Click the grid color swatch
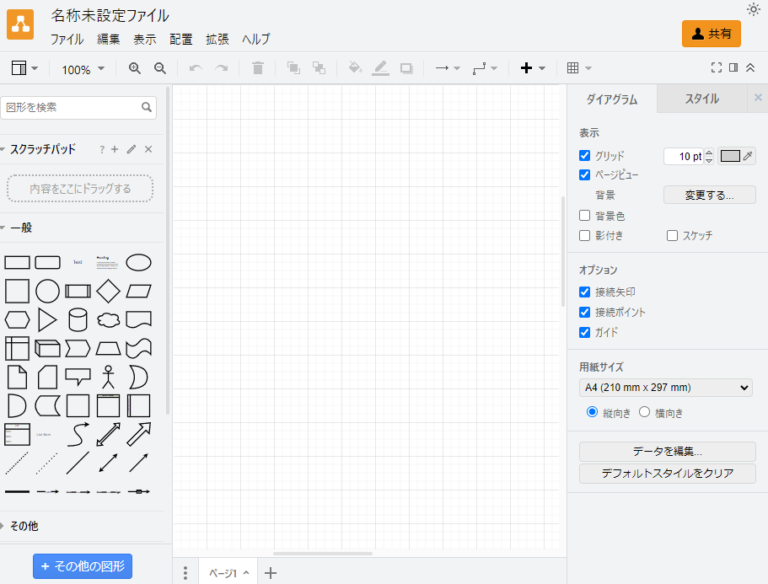The height and width of the screenshot is (584, 768). tap(731, 156)
